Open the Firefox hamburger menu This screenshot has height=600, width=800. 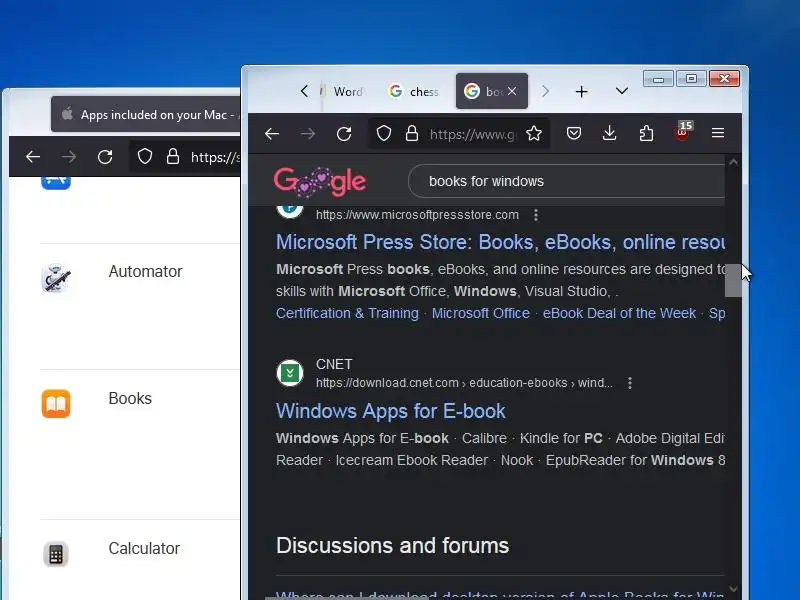[x=718, y=133]
